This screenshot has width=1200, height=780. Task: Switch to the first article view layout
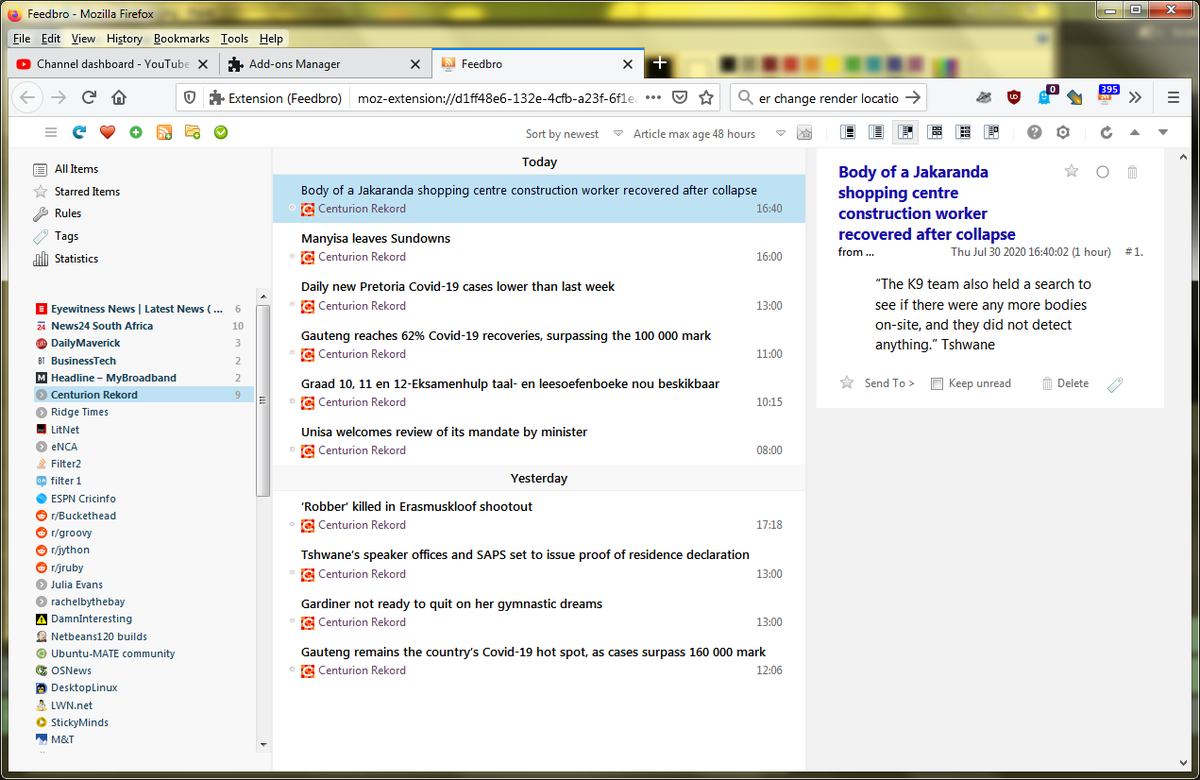(848, 132)
